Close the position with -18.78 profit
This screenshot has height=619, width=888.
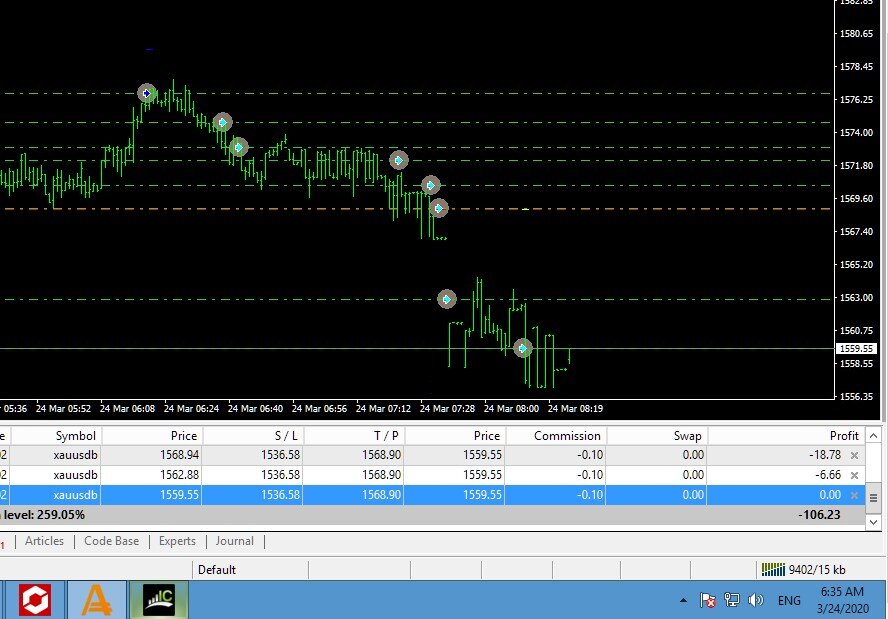click(854, 455)
